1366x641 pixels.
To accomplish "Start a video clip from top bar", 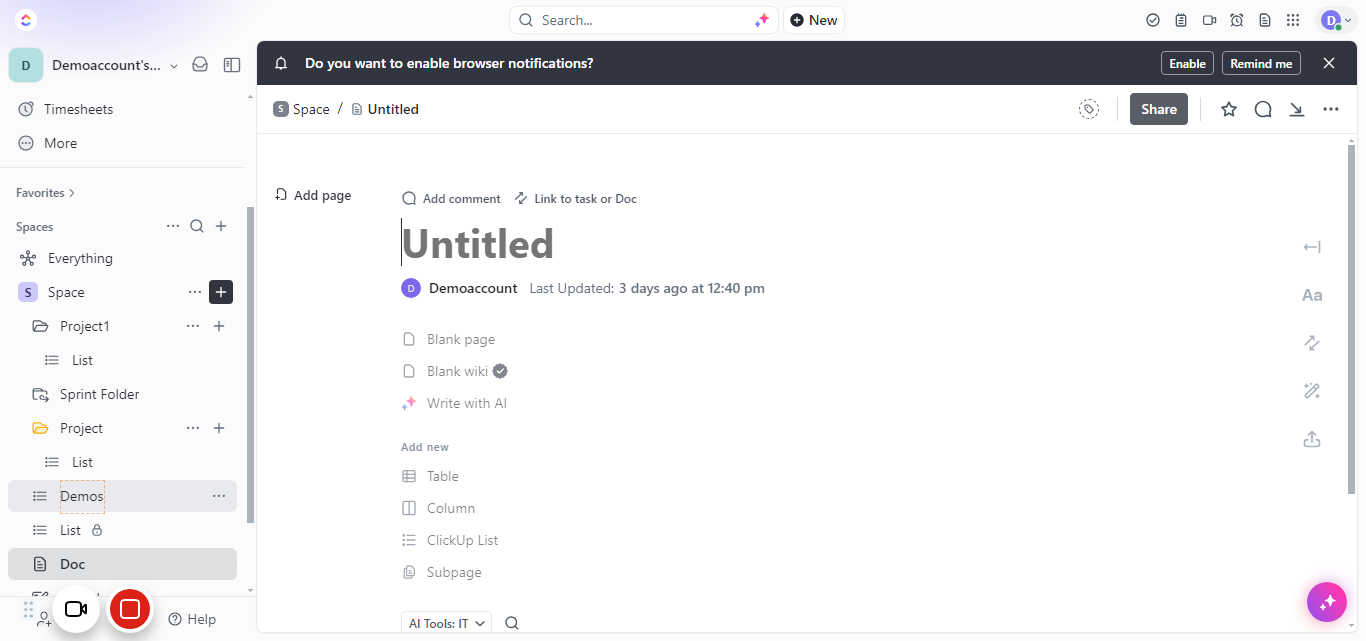I will [x=1209, y=20].
